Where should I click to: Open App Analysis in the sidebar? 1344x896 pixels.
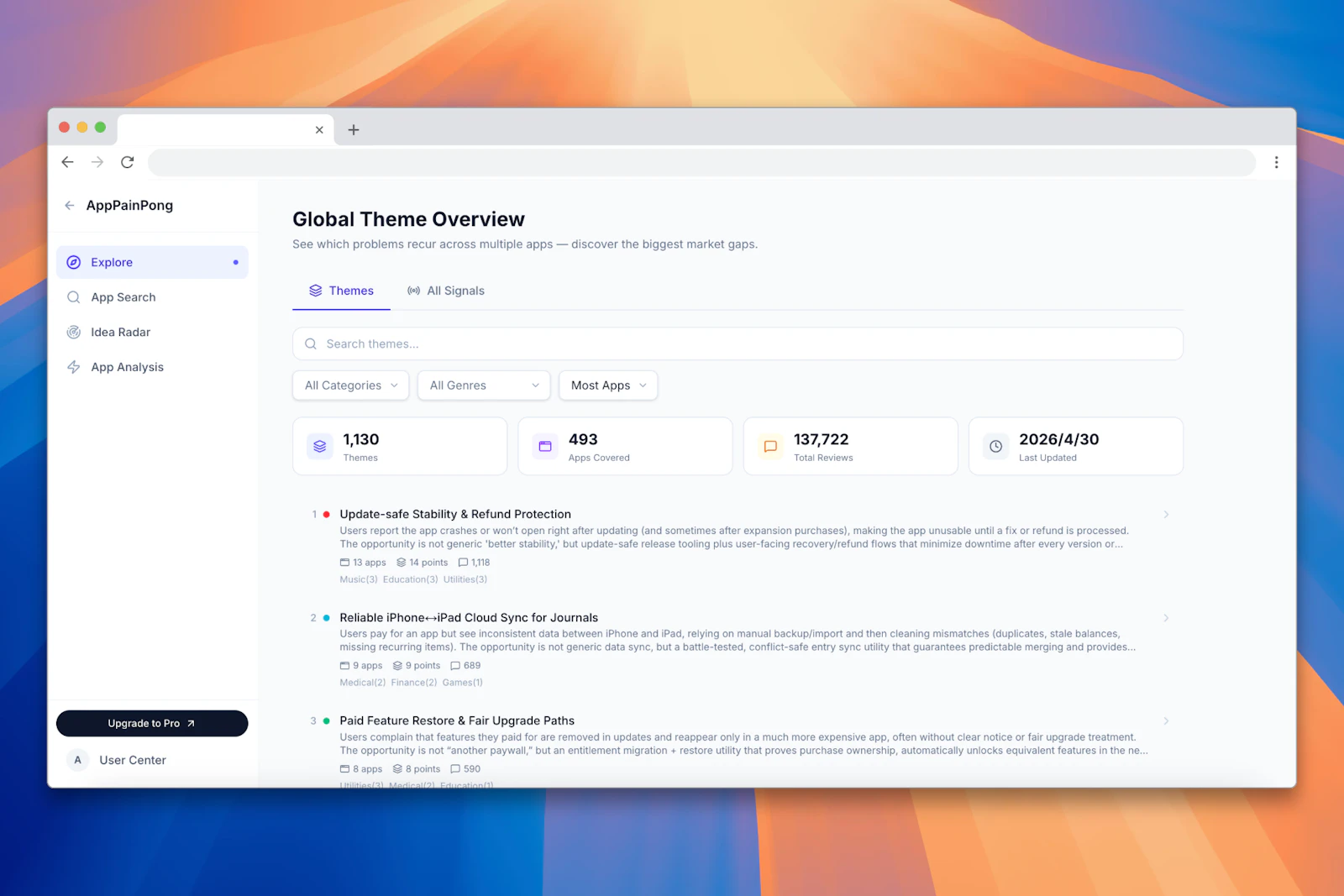coord(152,367)
